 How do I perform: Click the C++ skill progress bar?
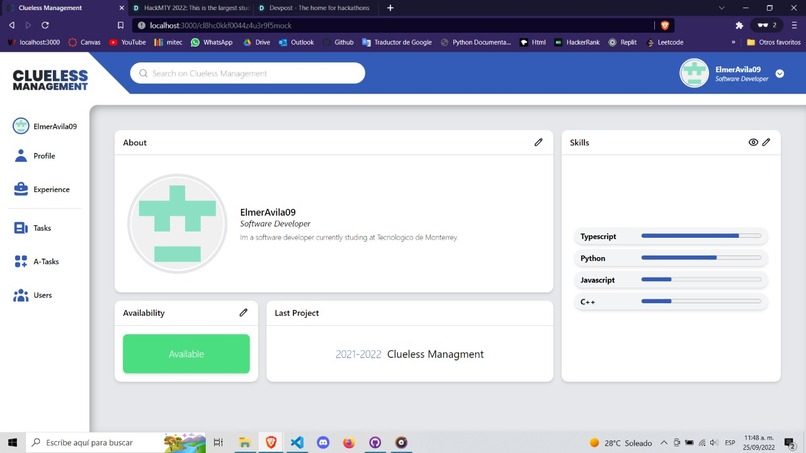701,301
